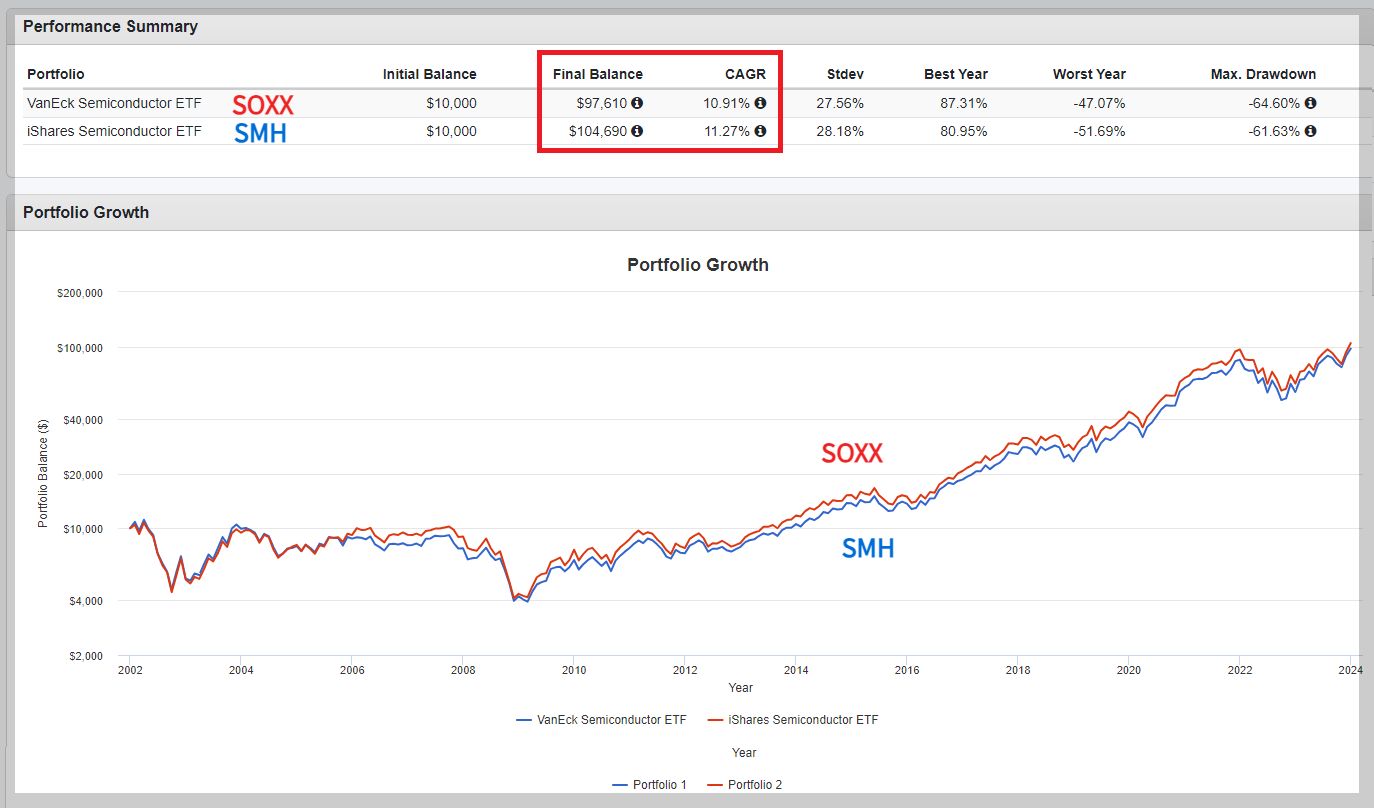This screenshot has width=1374, height=808.
Task: Click the 27.56% Stdev value
Action: click(842, 103)
